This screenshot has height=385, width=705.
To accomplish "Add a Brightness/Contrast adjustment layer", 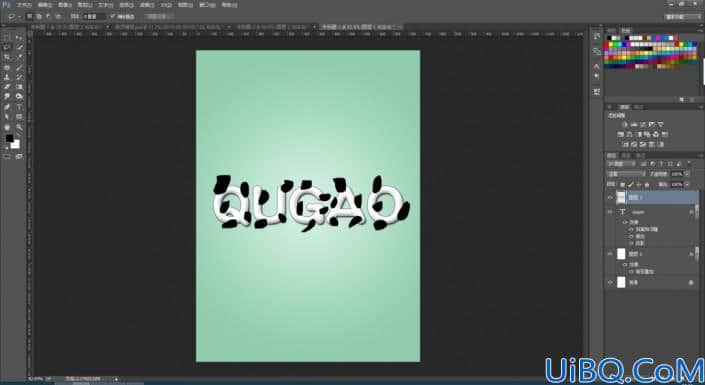I will pos(625,125).
